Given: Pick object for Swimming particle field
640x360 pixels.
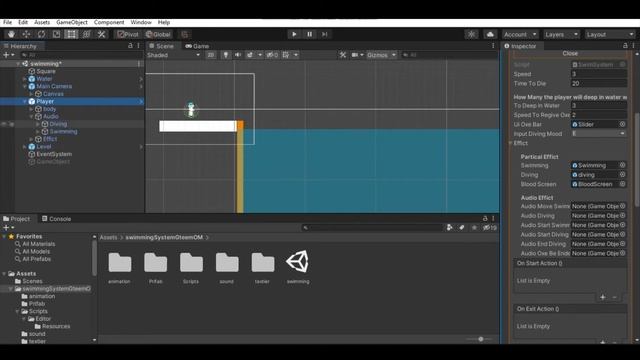Looking at the screenshot, I should coord(622,165).
